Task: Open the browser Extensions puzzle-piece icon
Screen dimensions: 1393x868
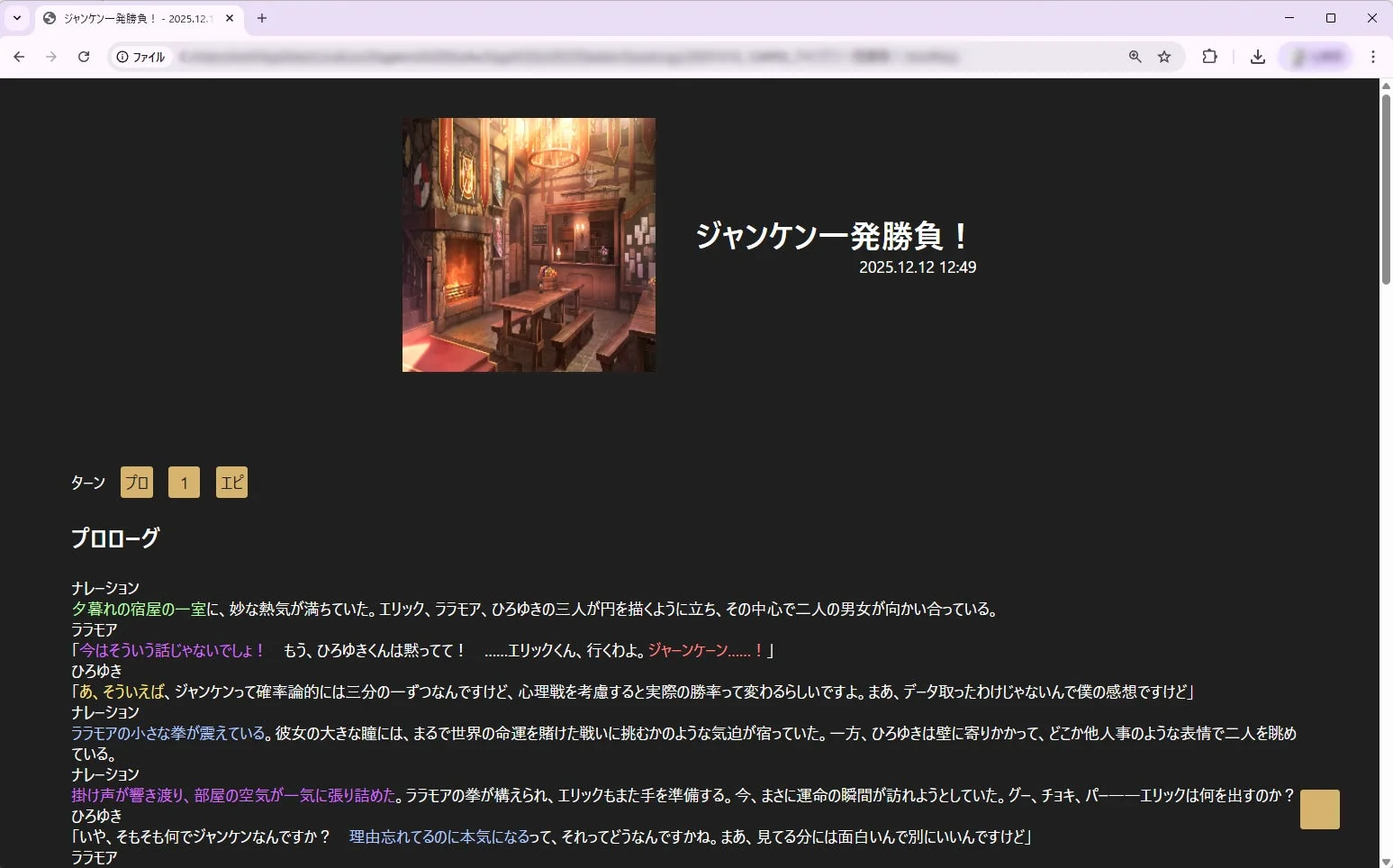Action: (x=1209, y=56)
